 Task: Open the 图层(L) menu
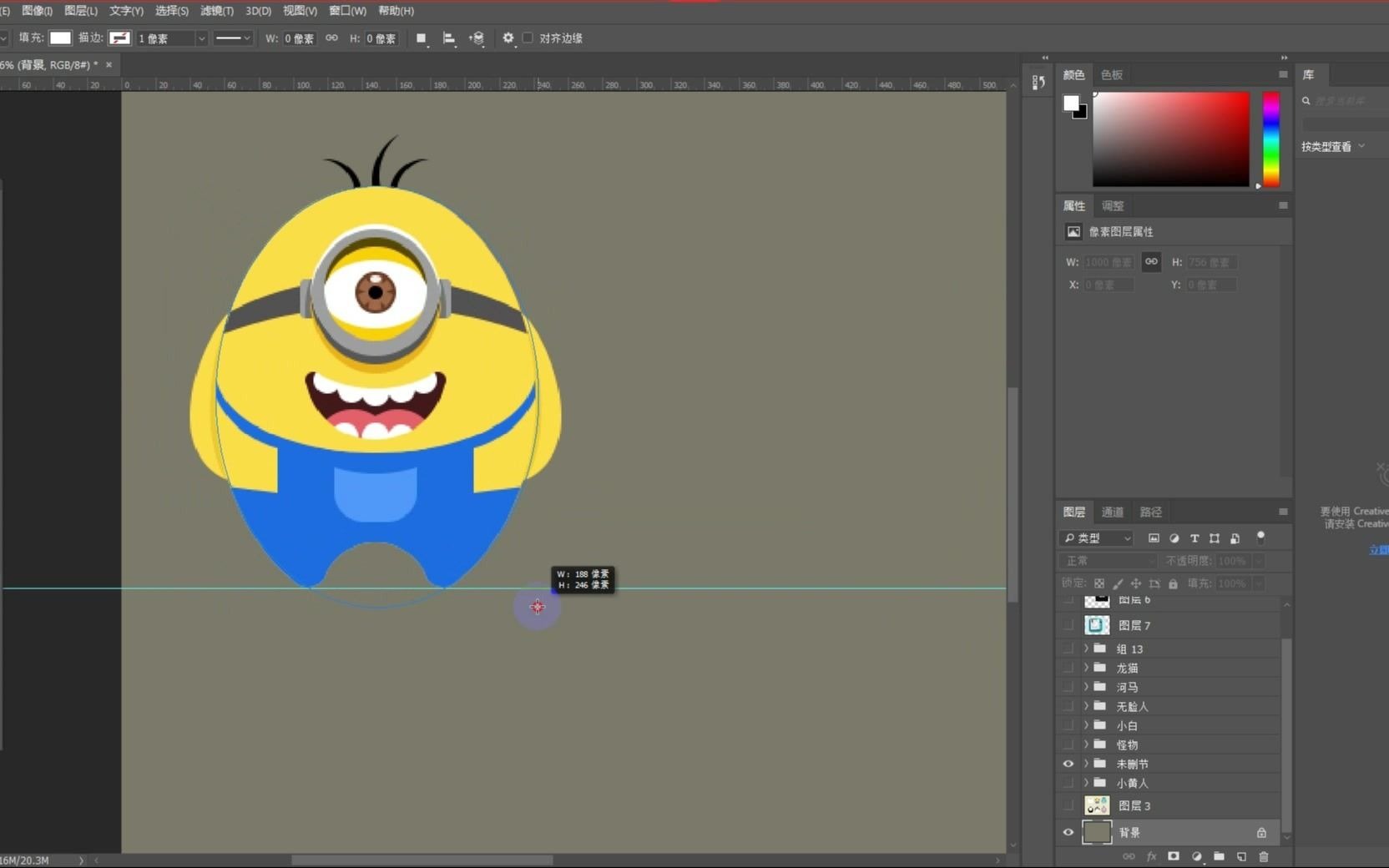[x=81, y=11]
